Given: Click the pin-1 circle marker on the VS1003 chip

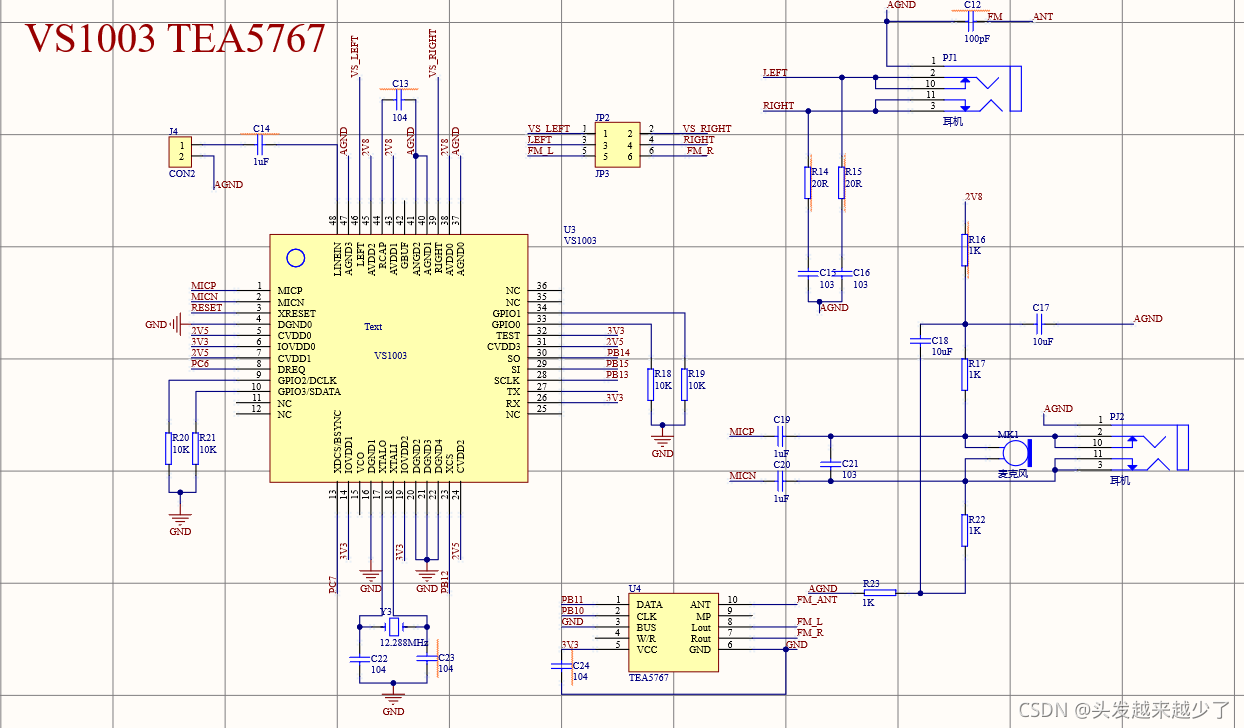Looking at the screenshot, I should 295,258.
